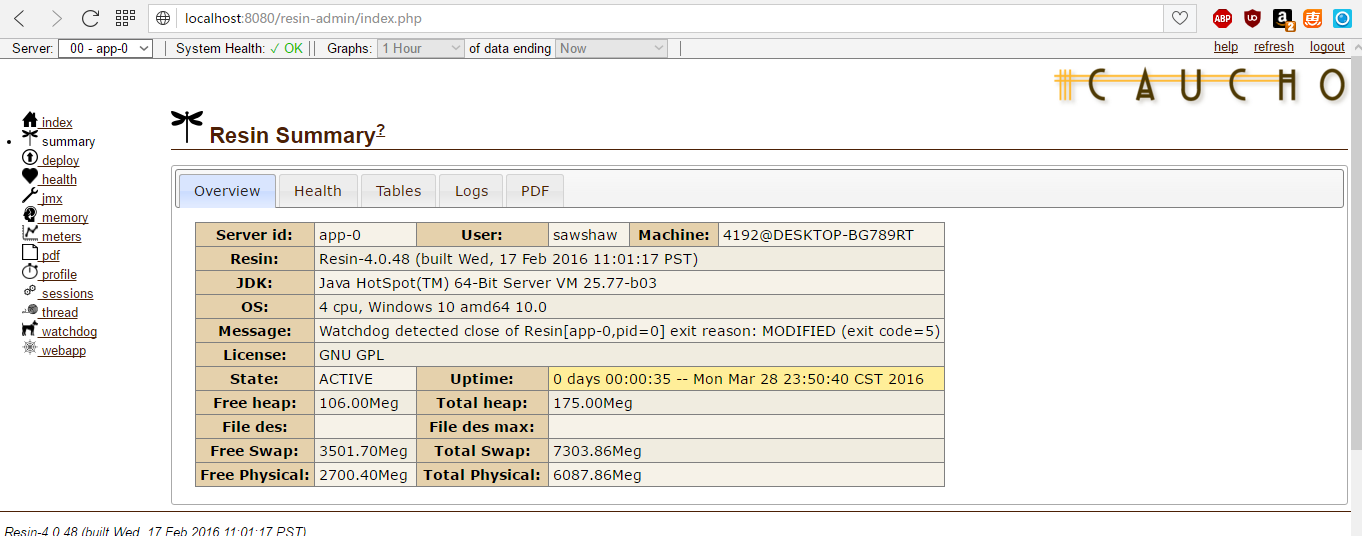Open the Graphs 1 Hour dropdown
This screenshot has width=1362, height=536.
[x=421, y=48]
